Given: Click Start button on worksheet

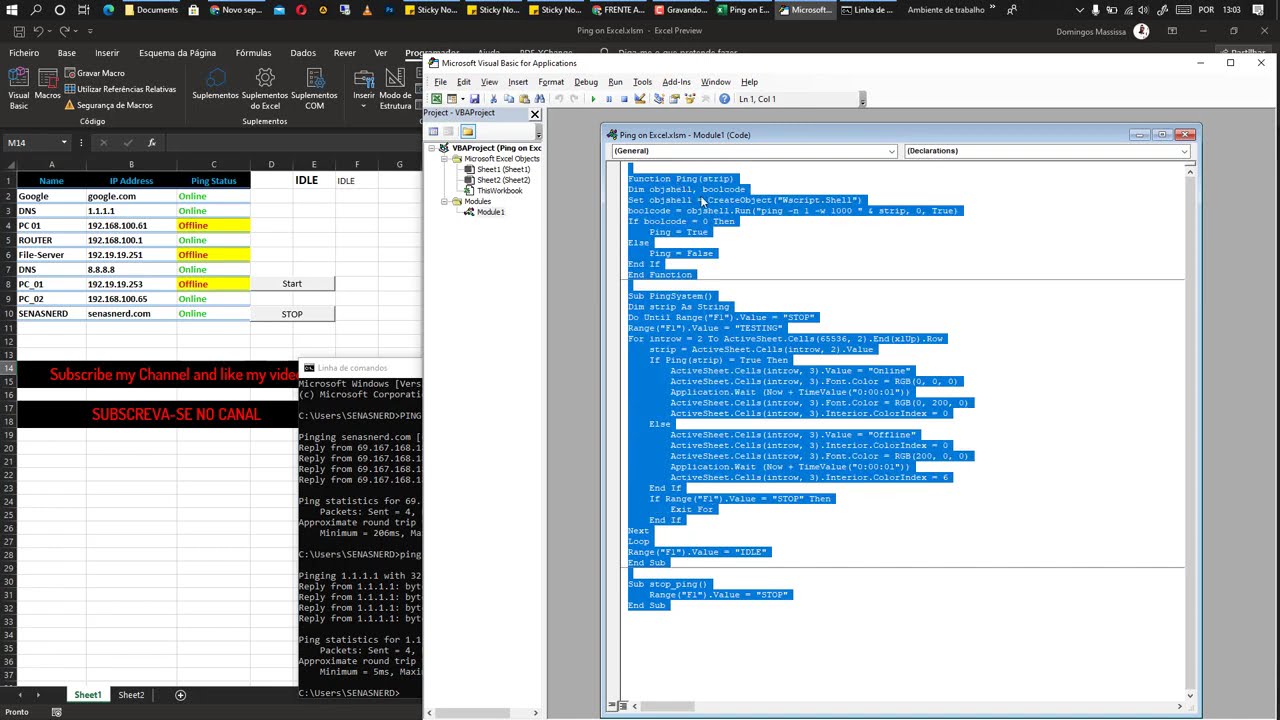Looking at the screenshot, I should click(x=292, y=284).
